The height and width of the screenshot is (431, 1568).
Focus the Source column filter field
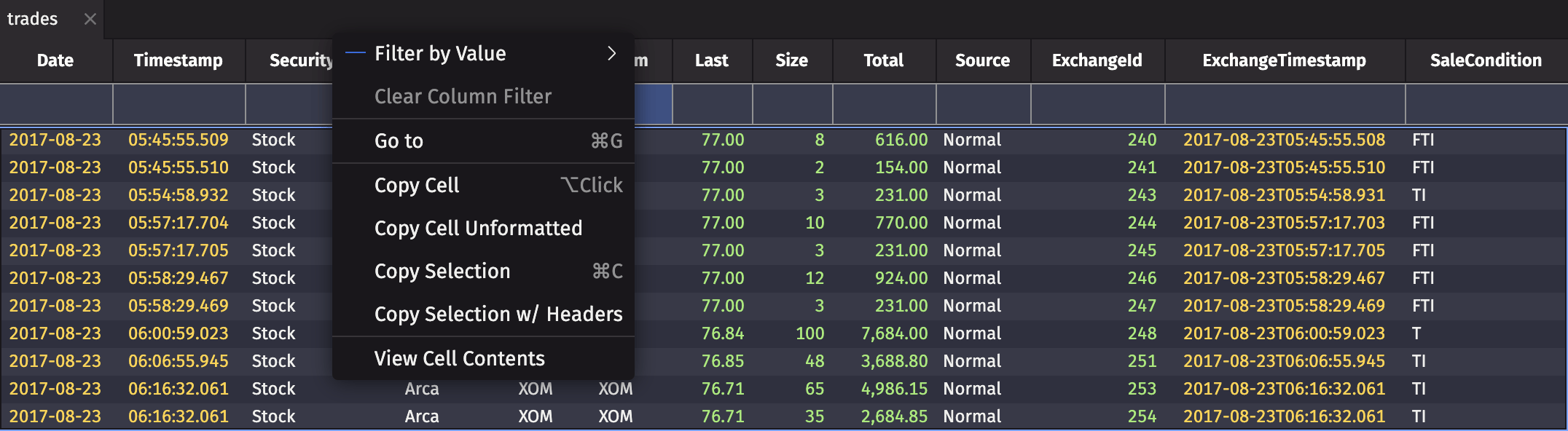[982, 104]
